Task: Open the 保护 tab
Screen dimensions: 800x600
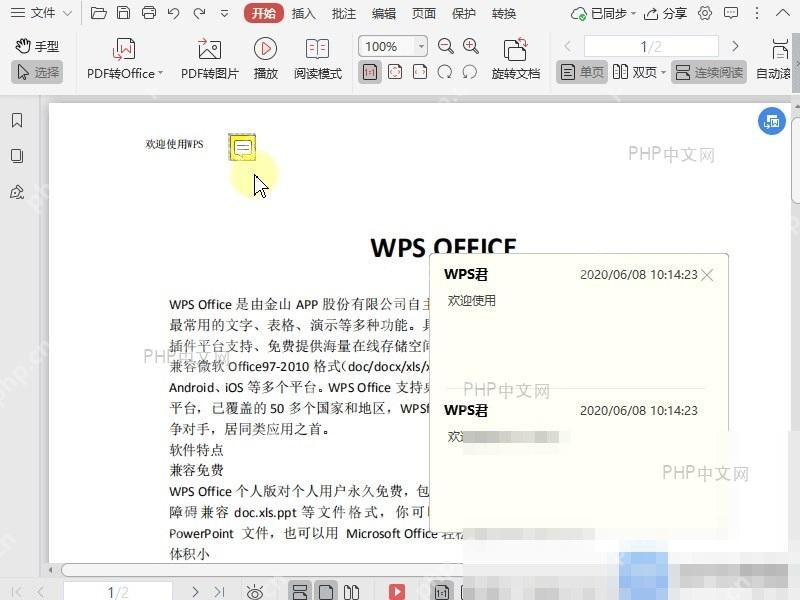Action: 464,14
